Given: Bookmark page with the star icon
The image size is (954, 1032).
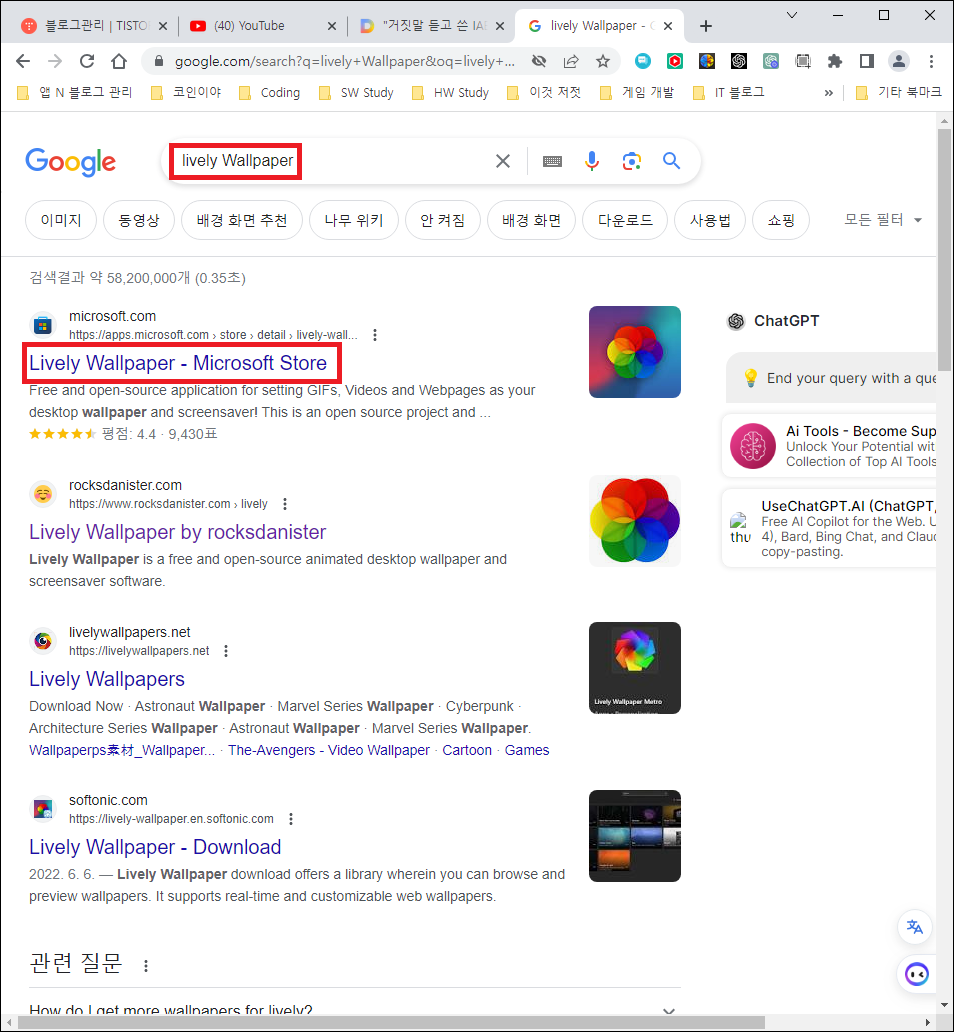Looking at the screenshot, I should pyautogui.click(x=602, y=61).
